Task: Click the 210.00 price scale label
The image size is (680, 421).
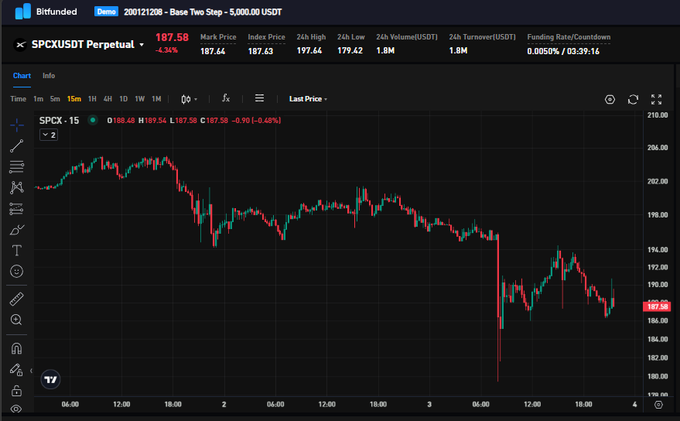Action: tap(657, 115)
